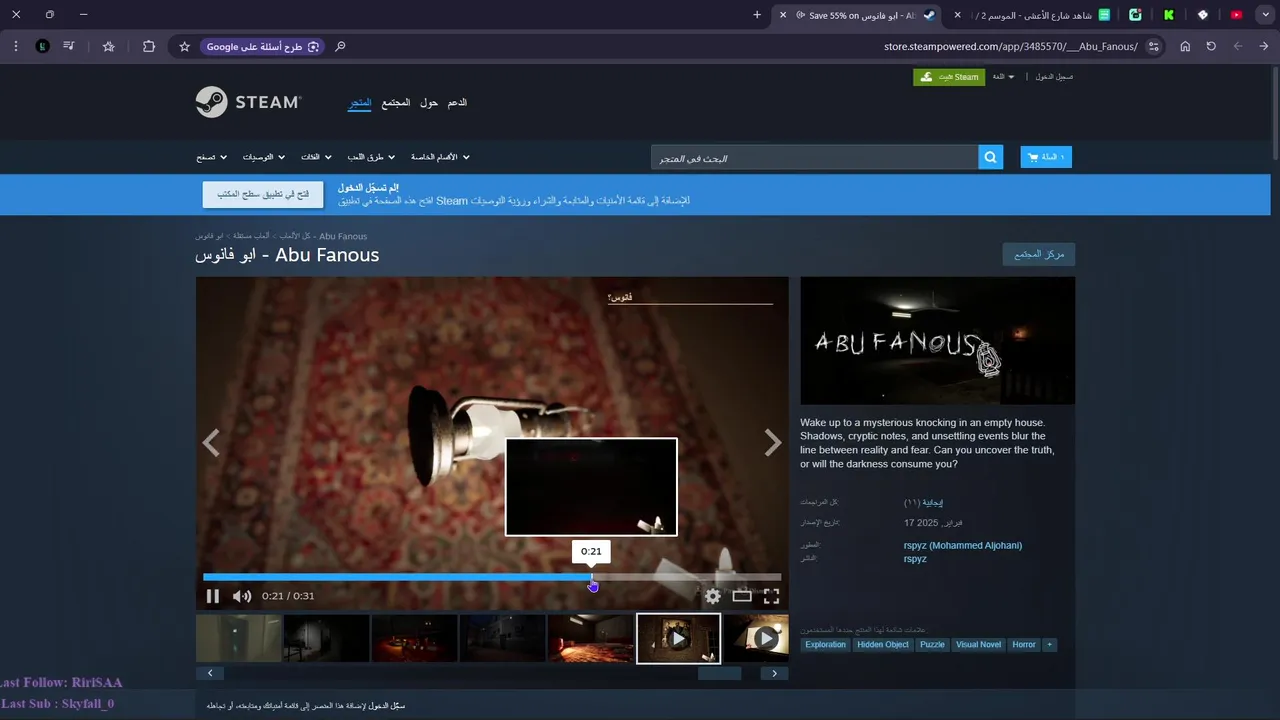Screen dimensions: 1280x720
Task: Open the Support menu in Steam header
Action: pyautogui.click(x=457, y=103)
